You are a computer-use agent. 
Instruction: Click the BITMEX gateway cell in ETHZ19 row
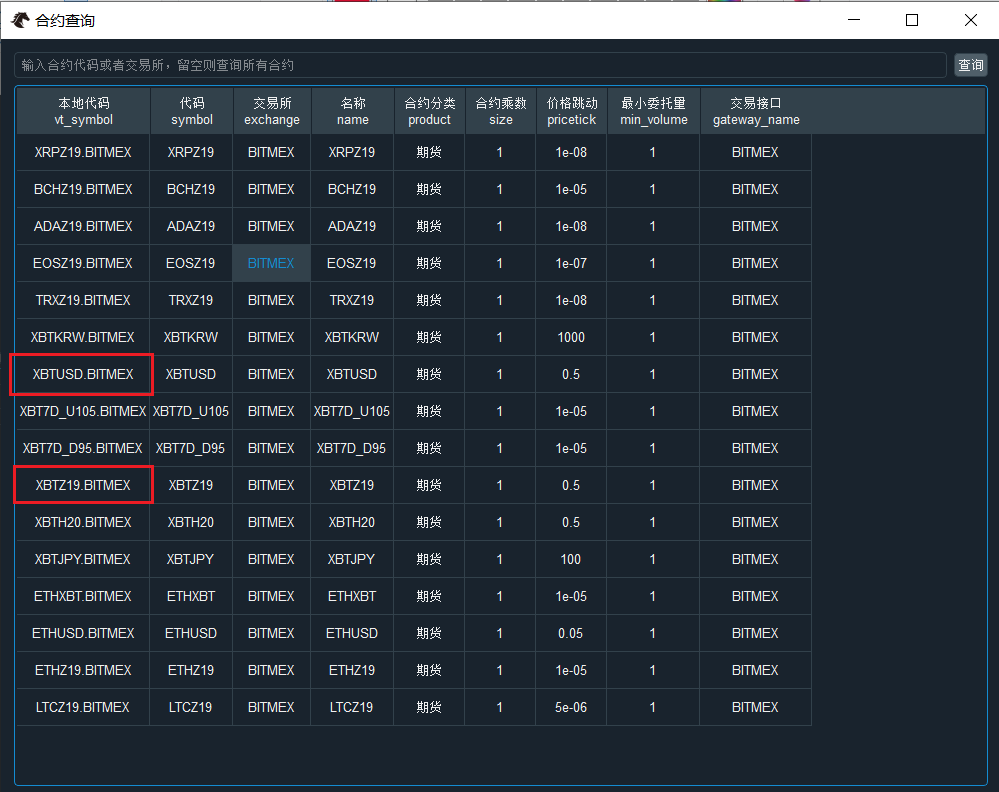(x=755, y=670)
